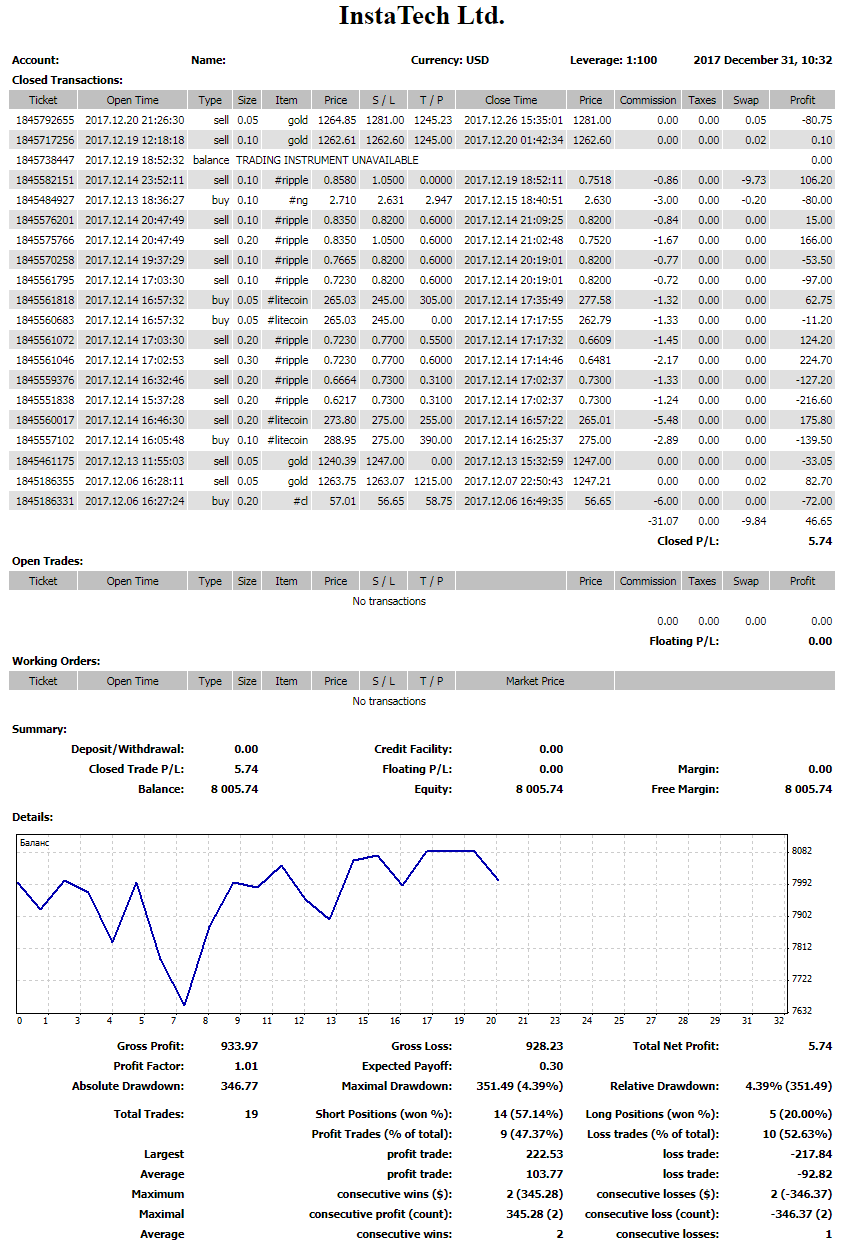Viewport: 844px width, 1249px height.
Task: Click the TRADING INSTRUMENT UNAVAILABLE balance note
Action: (327, 160)
